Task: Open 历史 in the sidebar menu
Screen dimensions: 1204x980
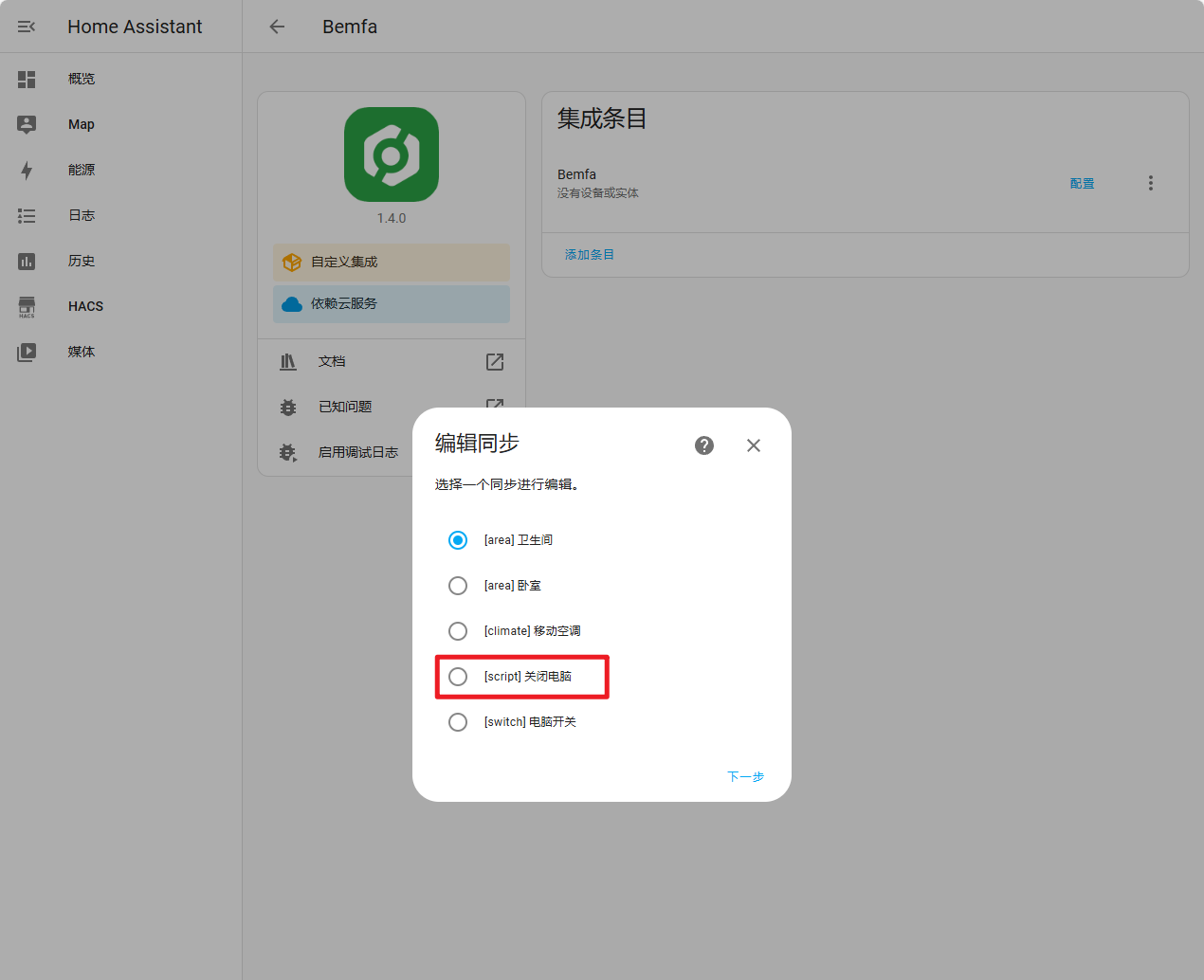Action: (x=120, y=261)
